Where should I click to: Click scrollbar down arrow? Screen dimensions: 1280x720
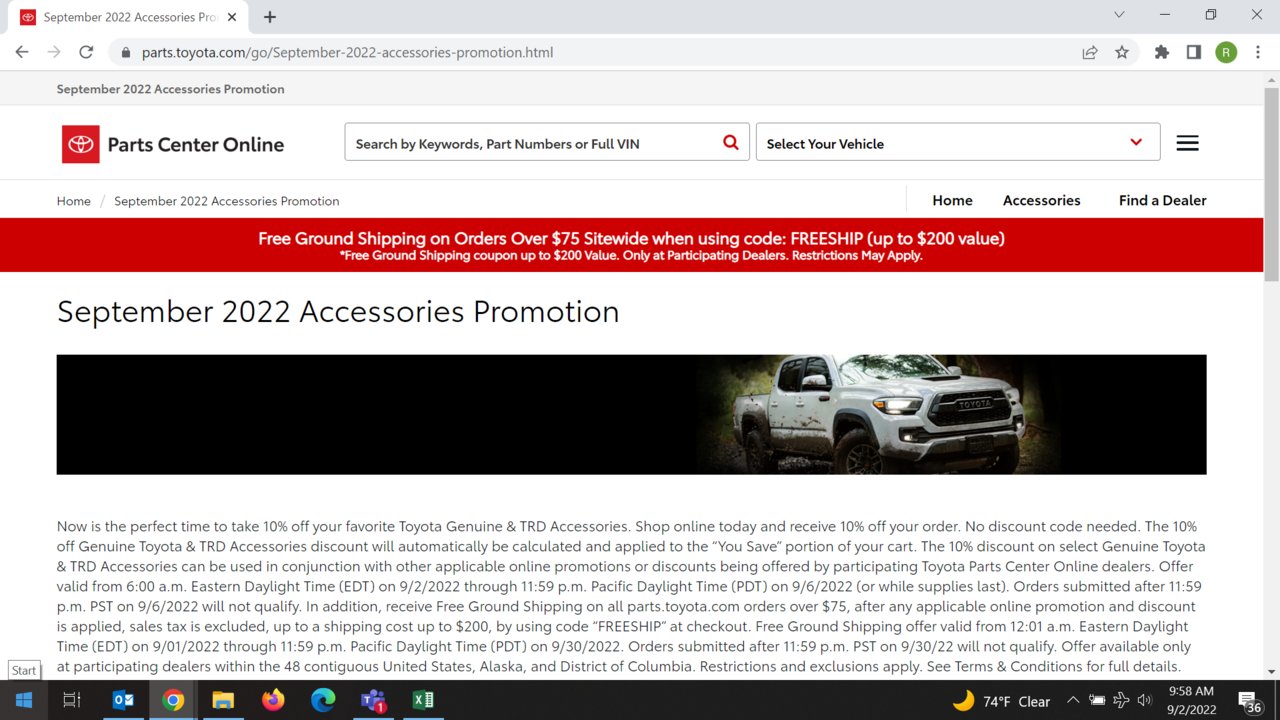pyautogui.click(x=1271, y=672)
